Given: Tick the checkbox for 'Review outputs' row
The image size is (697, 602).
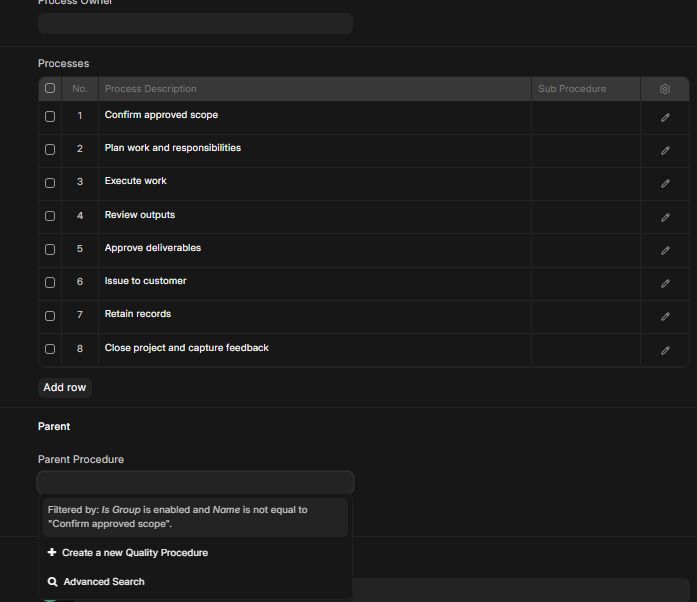Looking at the screenshot, I should pyautogui.click(x=50, y=216).
